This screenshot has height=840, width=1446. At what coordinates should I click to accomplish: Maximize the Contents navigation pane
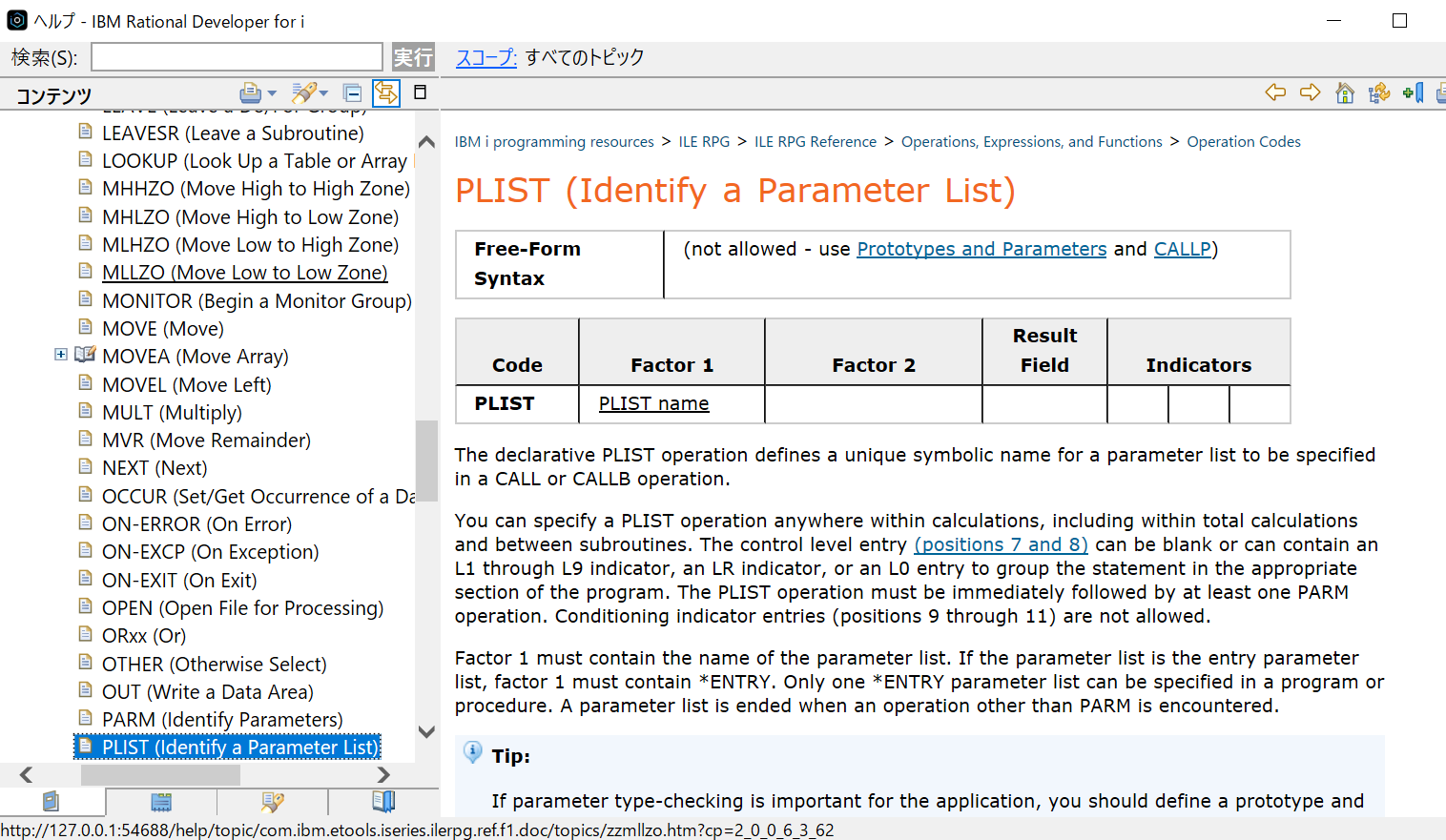click(420, 92)
